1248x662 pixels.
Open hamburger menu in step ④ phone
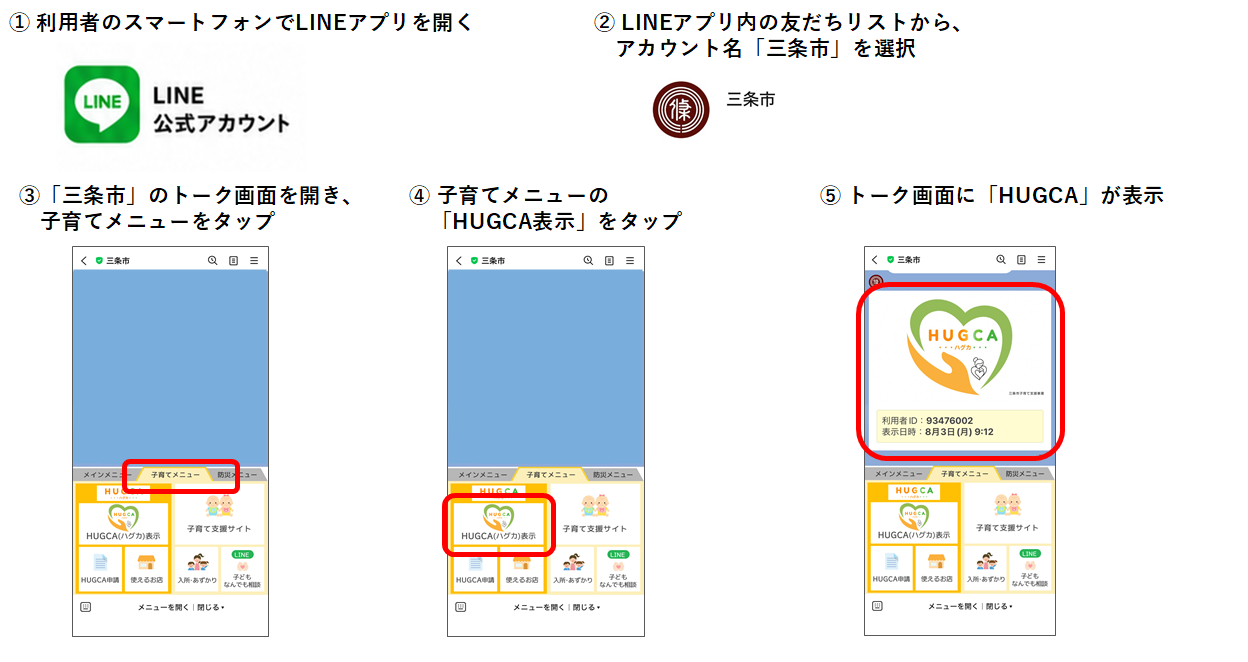[630, 260]
